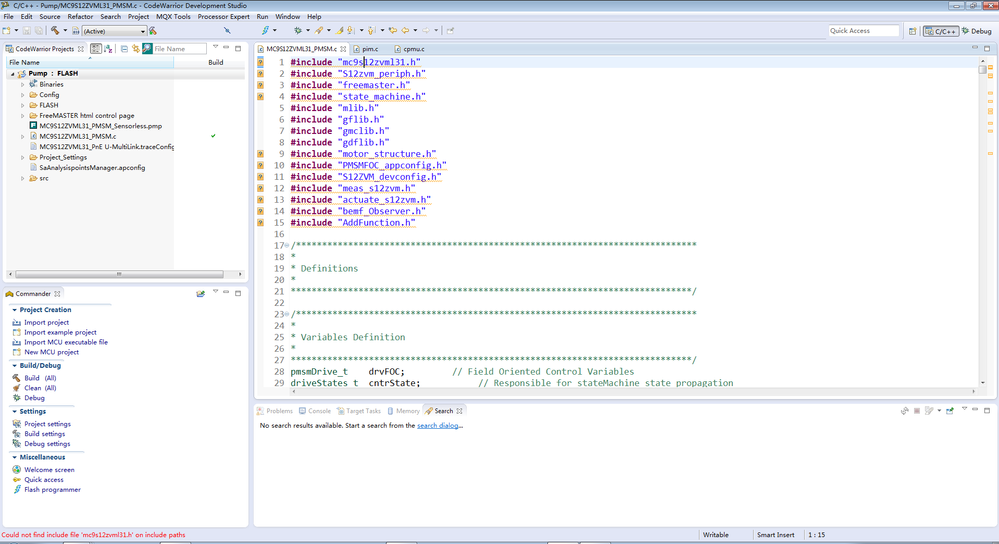Switch to the Memory tab
This screenshot has height=544, width=999.
coord(403,411)
